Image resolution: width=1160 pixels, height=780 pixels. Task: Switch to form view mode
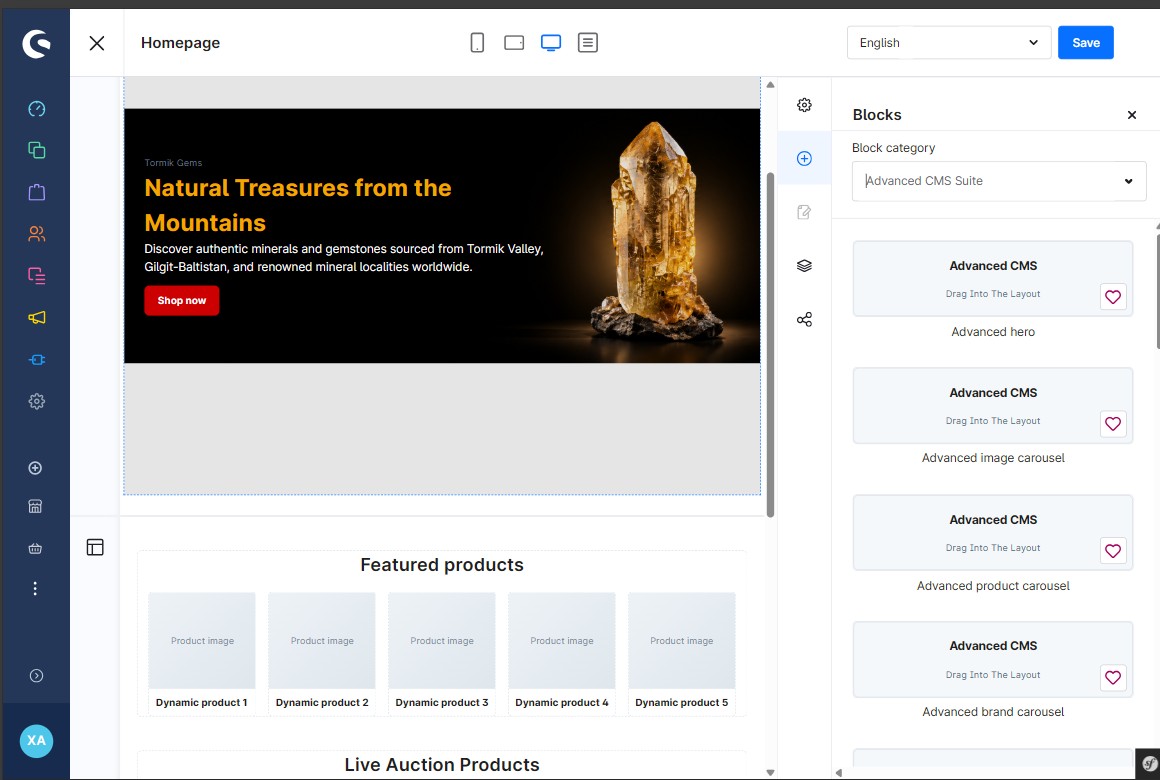(588, 43)
